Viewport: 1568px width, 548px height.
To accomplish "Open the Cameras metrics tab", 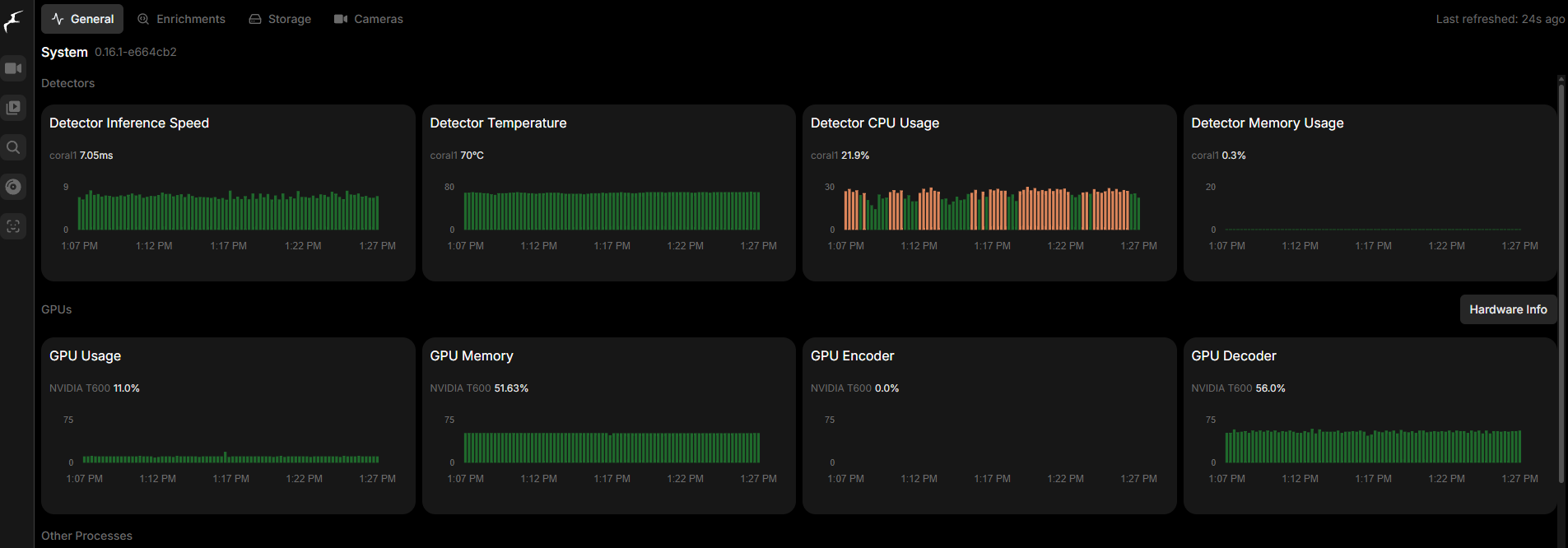I will tap(369, 19).
